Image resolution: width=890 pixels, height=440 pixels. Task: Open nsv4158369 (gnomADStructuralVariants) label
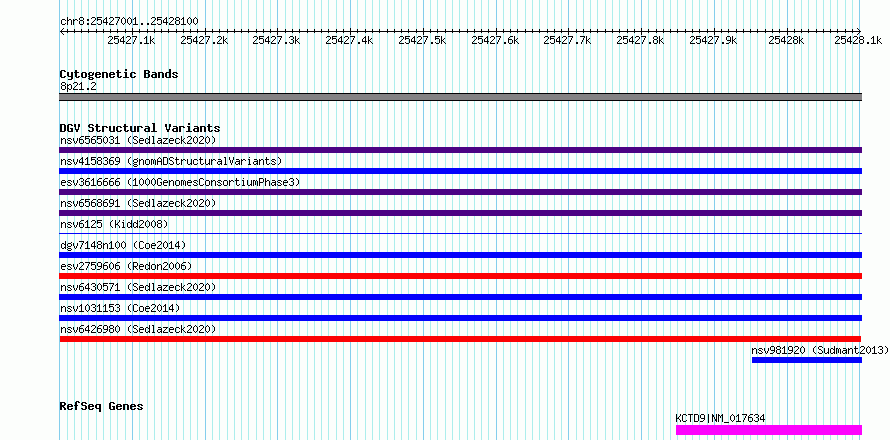(171, 161)
